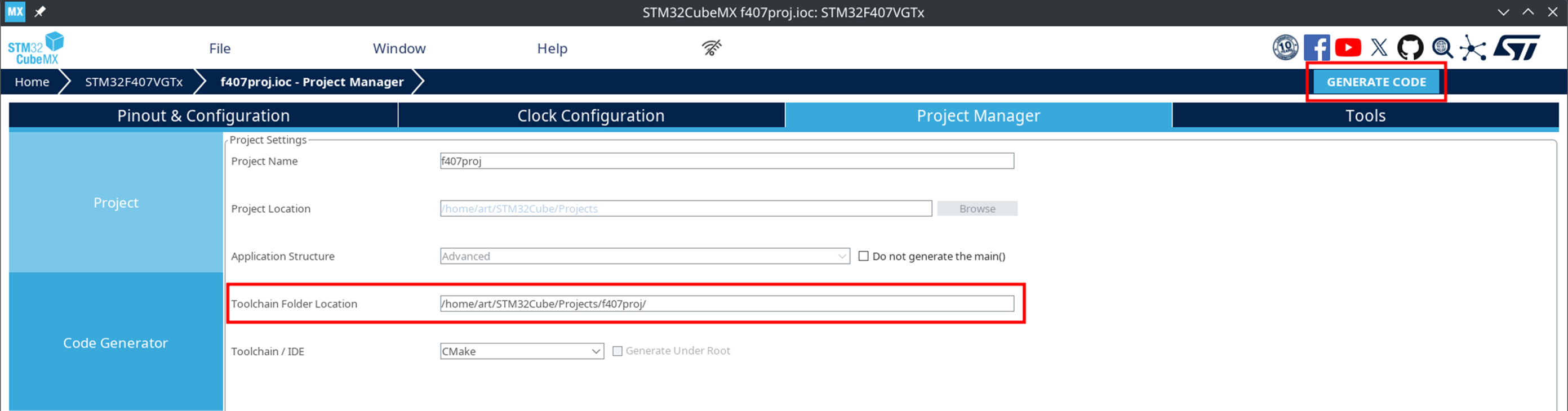Switch to Clock Configuration tab
Screen dimensions: 1568x411
click(591, 115)
